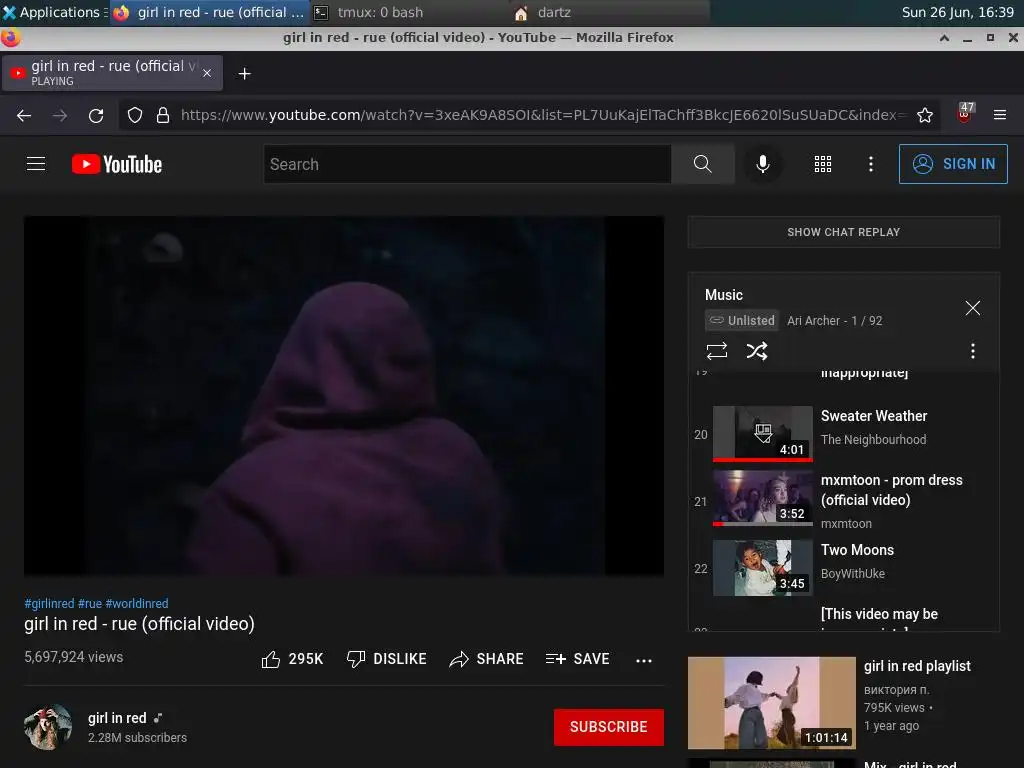Image resolution: width=1024 pixels, height=768 pixels.
Task: Open YouTube settings three-dot menu
Action: (x=871, y=164)
